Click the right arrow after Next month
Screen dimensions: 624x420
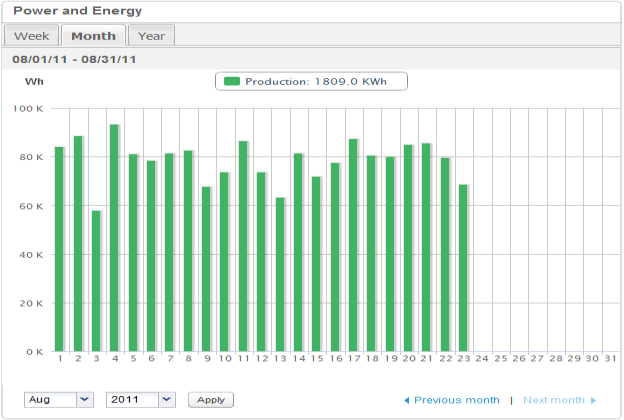593,400
